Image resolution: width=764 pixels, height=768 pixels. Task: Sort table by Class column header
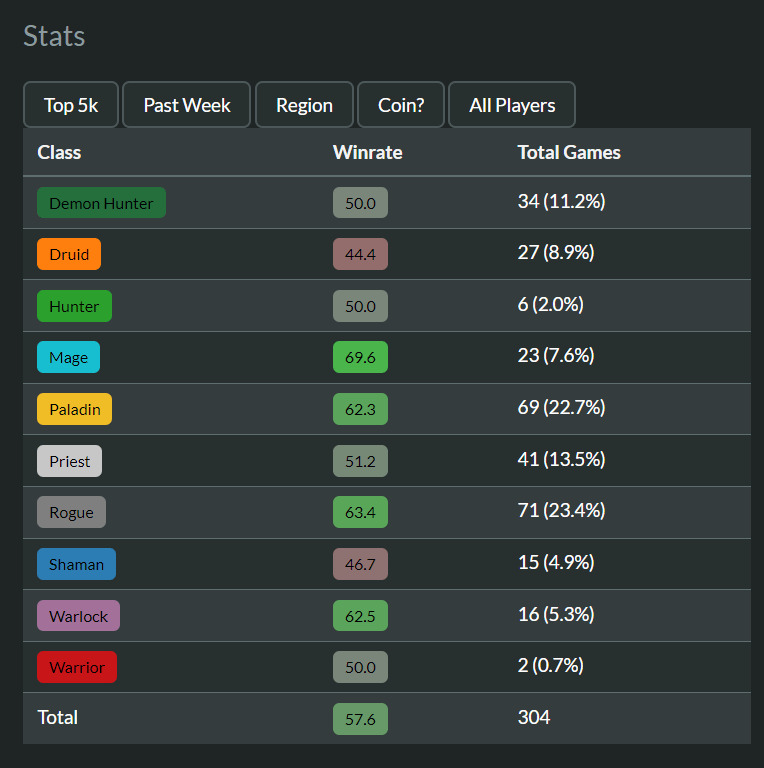point(59,153)
